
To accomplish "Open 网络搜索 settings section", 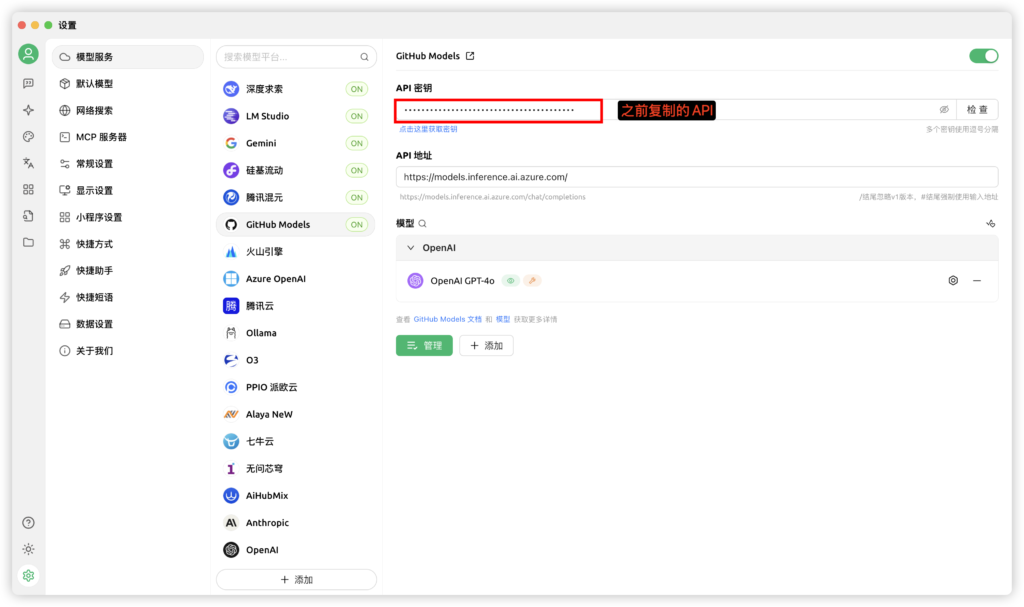I will click(x=128, y=110).
